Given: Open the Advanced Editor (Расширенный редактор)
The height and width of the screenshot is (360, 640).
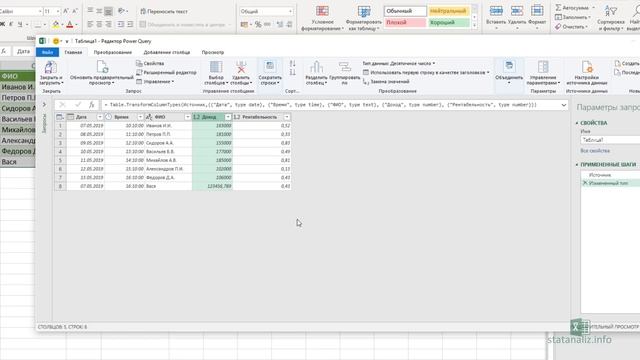Looking at the screenshot, I should point(166,72).
